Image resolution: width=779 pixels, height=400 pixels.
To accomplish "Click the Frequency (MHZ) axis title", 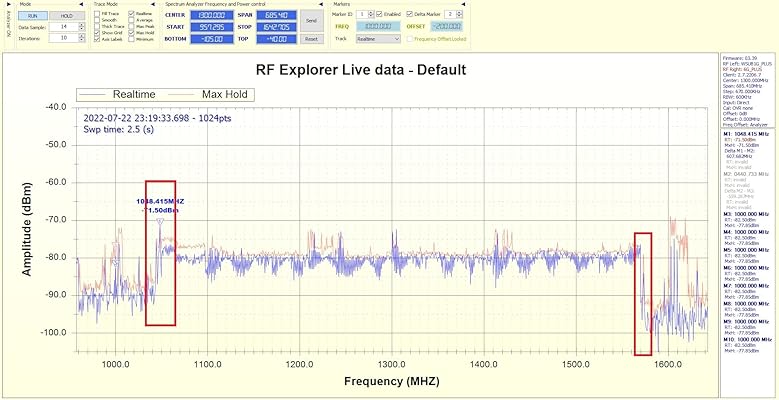I will pyautogui.click(x=391, y=381).
